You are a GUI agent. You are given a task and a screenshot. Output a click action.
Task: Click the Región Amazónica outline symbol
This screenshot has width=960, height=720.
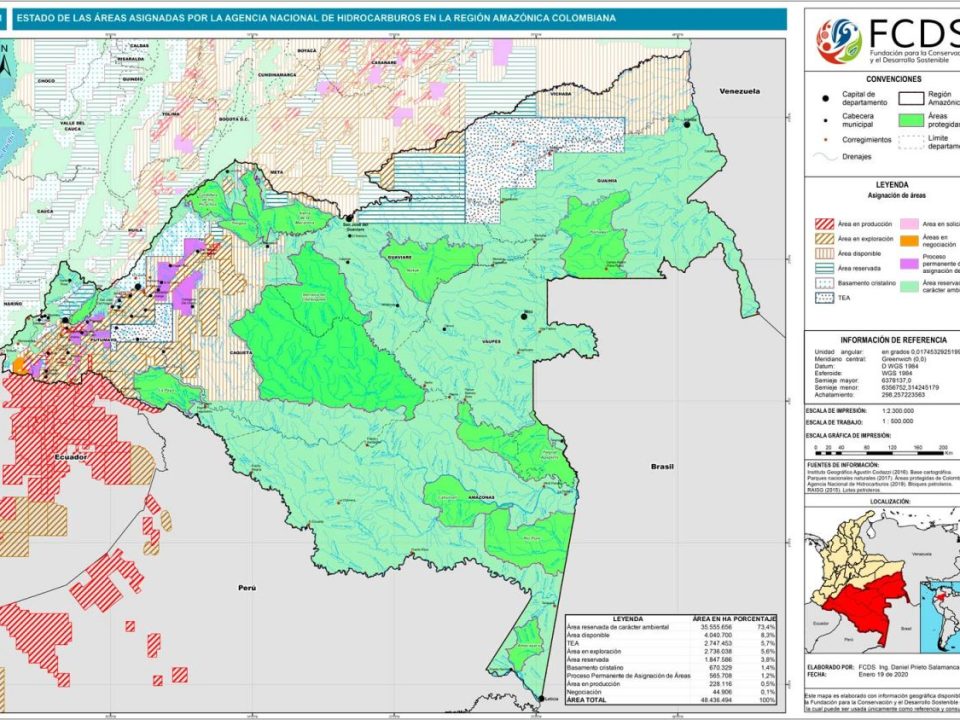tap(913, 98)
